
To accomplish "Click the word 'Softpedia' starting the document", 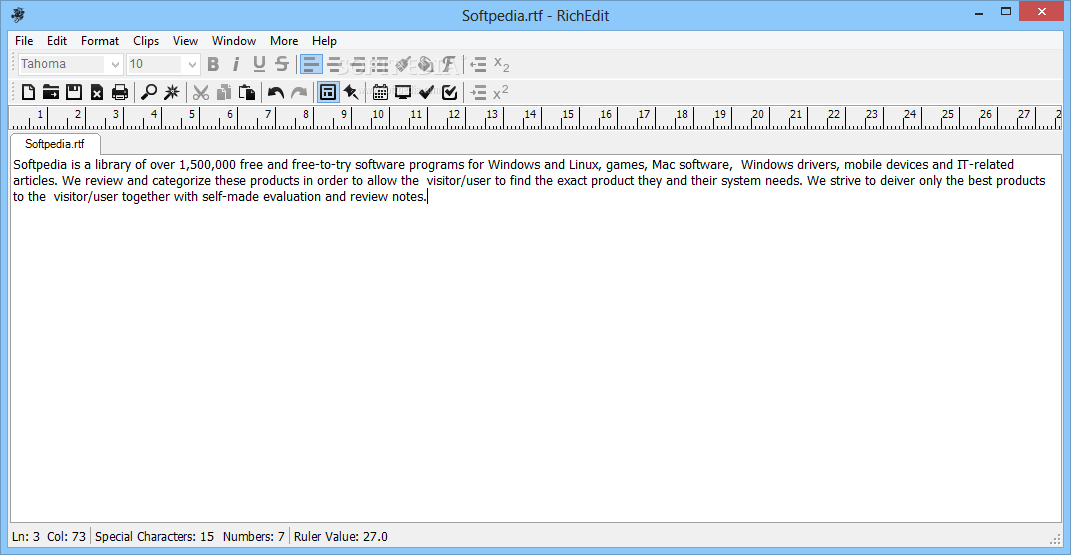I will click(40, 165).
